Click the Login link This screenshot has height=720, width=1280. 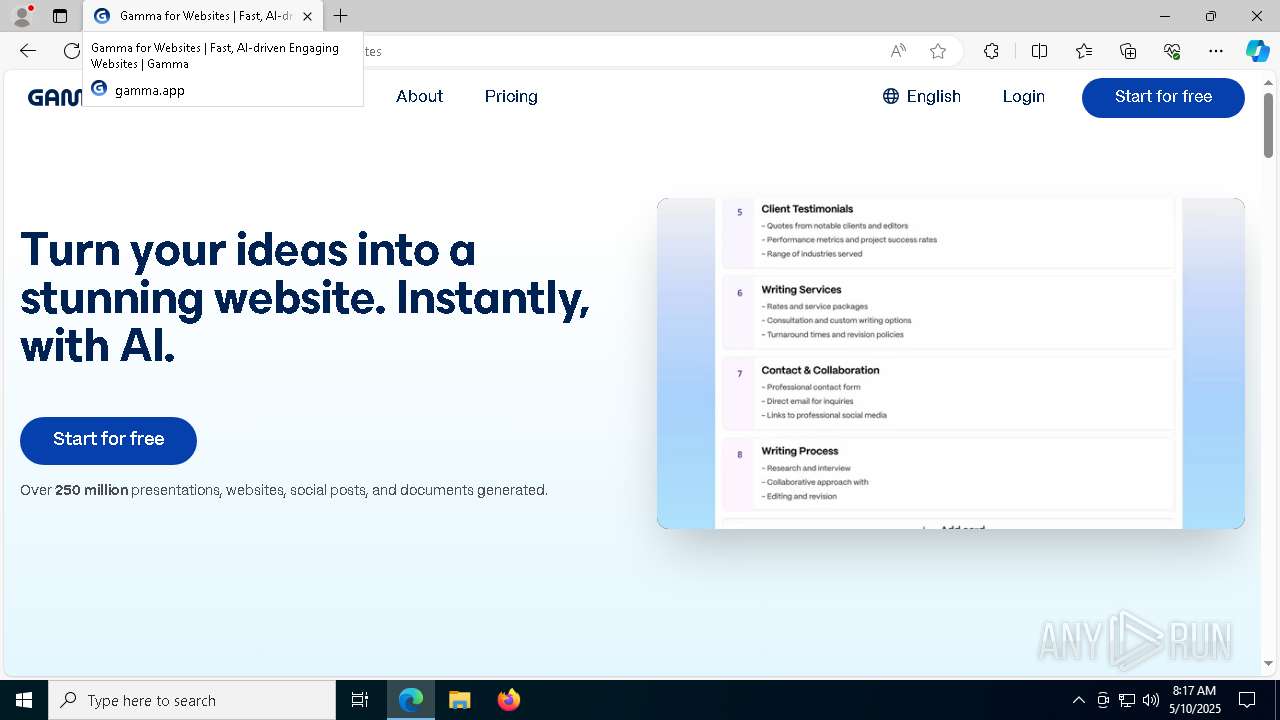coord(1023,96)
